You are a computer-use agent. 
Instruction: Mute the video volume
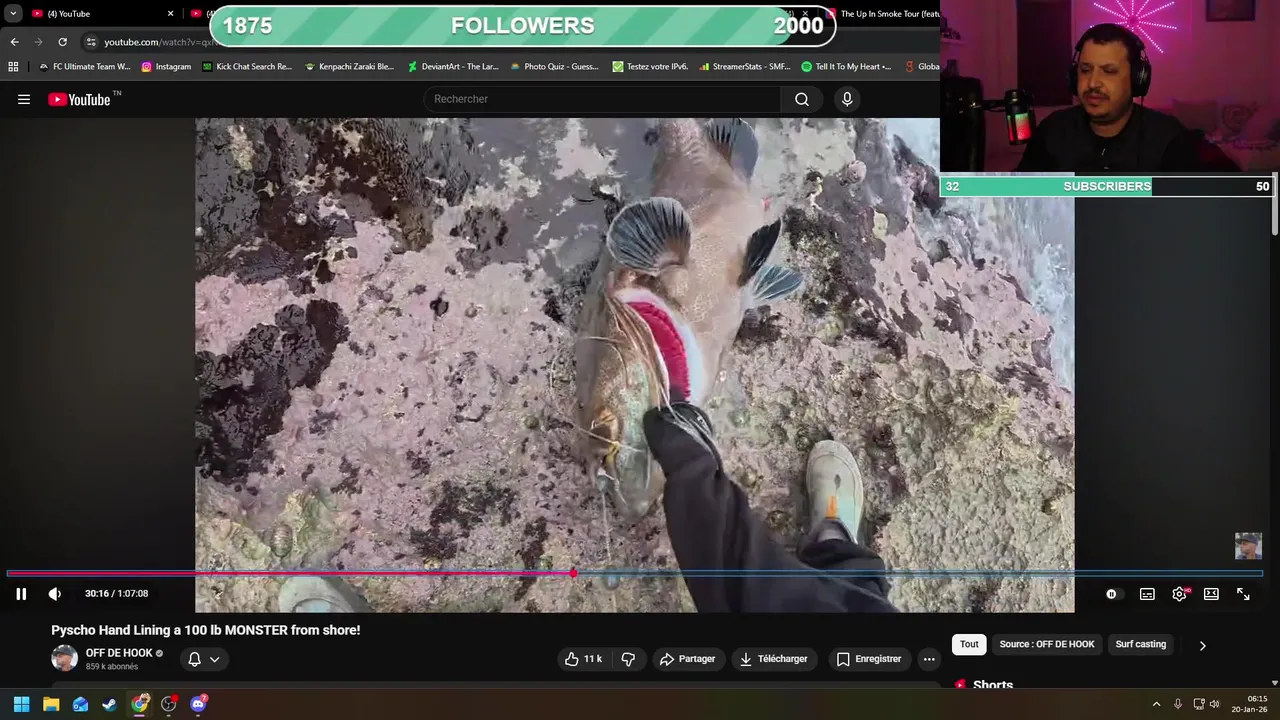point(55,594)
